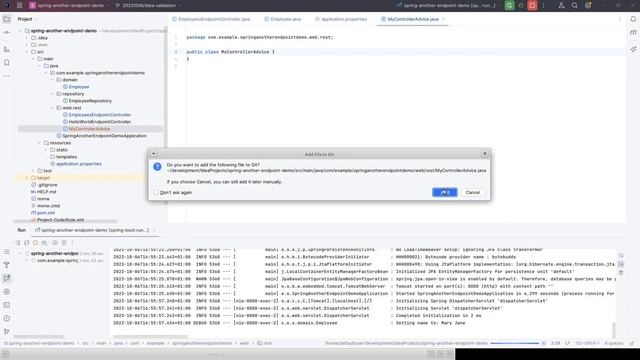Collapse the spring-another-endpoint-demo root node
Image resolution: width=640 pixels, height=360 pixels.
[x=20, y=31]
